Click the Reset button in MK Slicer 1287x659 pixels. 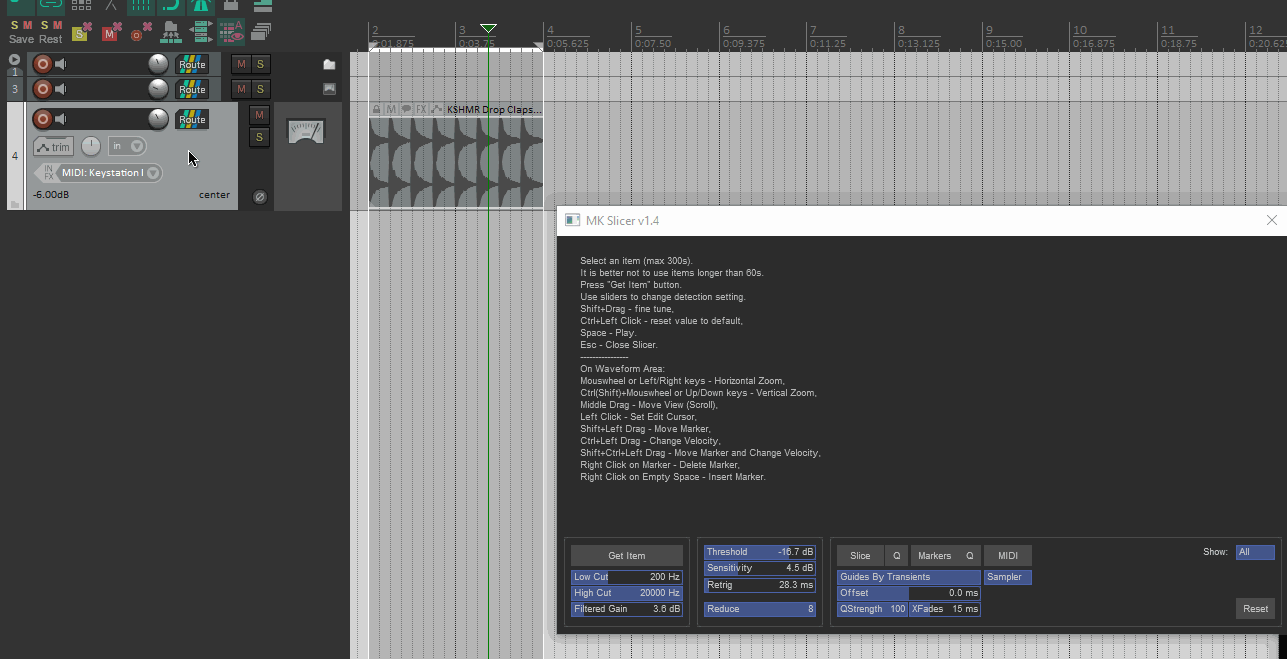1255,608
